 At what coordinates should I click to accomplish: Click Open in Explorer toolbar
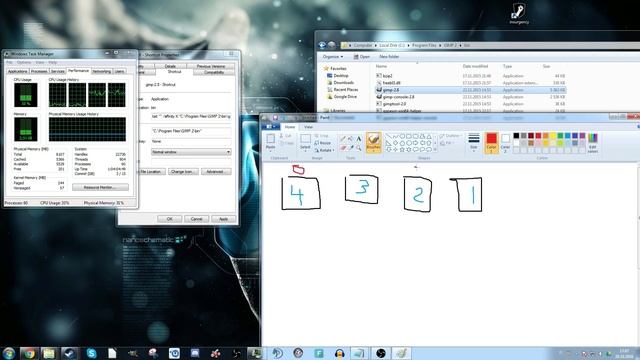click(362, 57)
